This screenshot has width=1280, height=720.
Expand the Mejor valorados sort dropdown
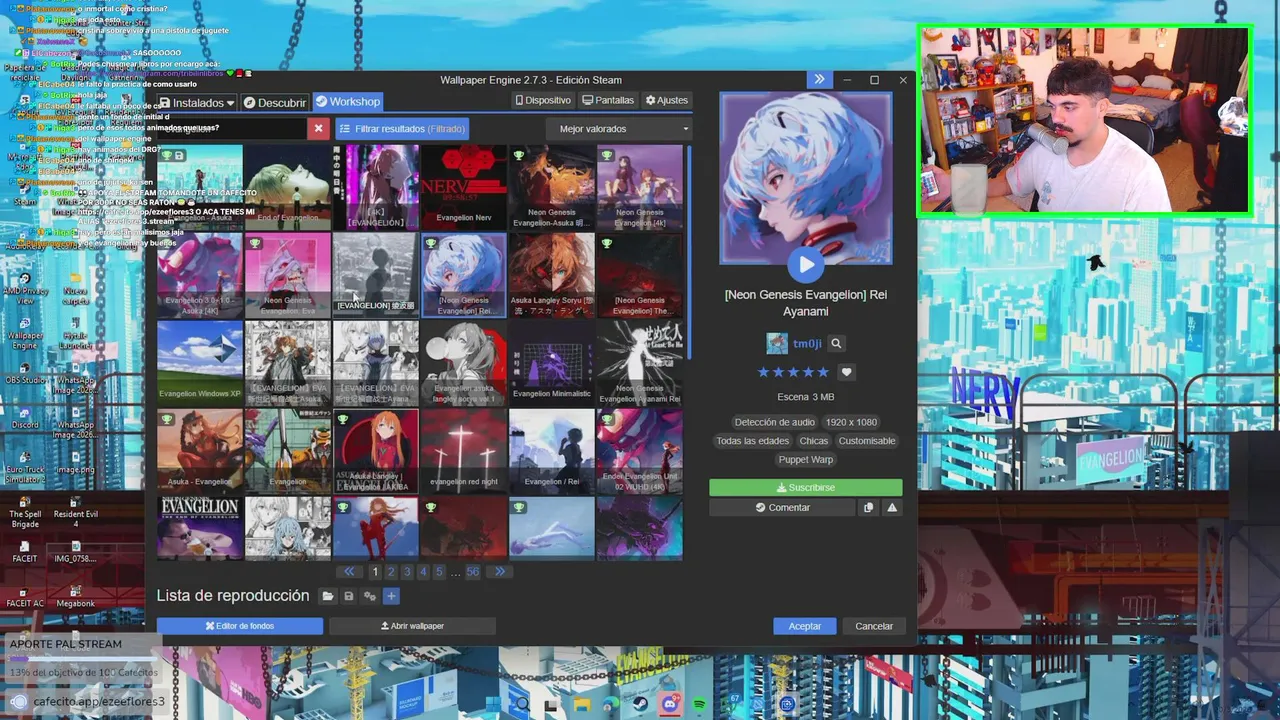pos(619,128)
